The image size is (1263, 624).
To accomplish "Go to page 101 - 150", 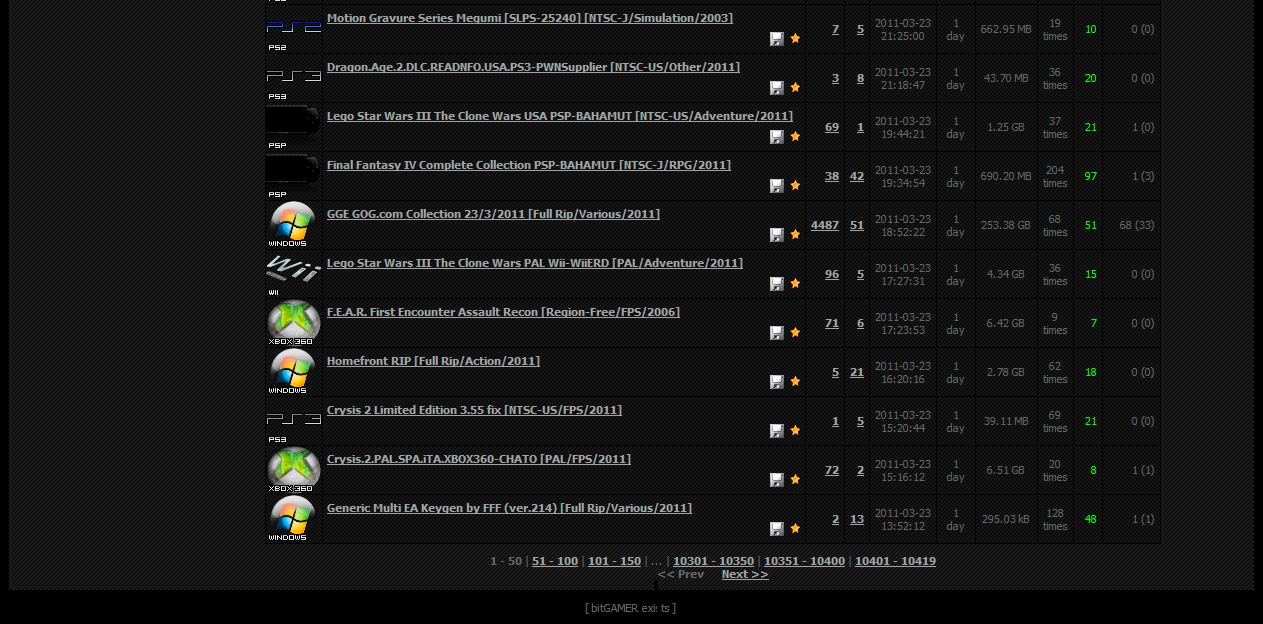I will tap(614, 561).
